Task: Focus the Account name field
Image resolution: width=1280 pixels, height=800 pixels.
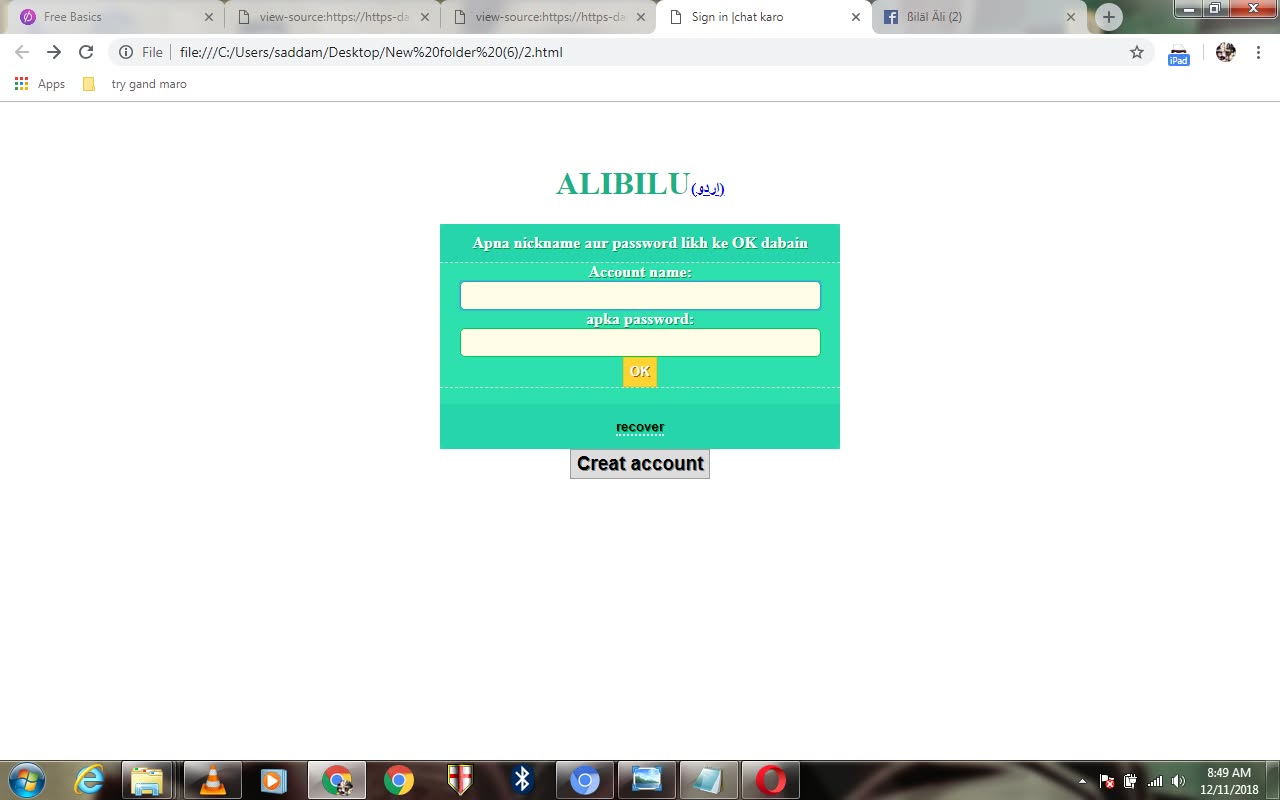Action: click(640, 295)
